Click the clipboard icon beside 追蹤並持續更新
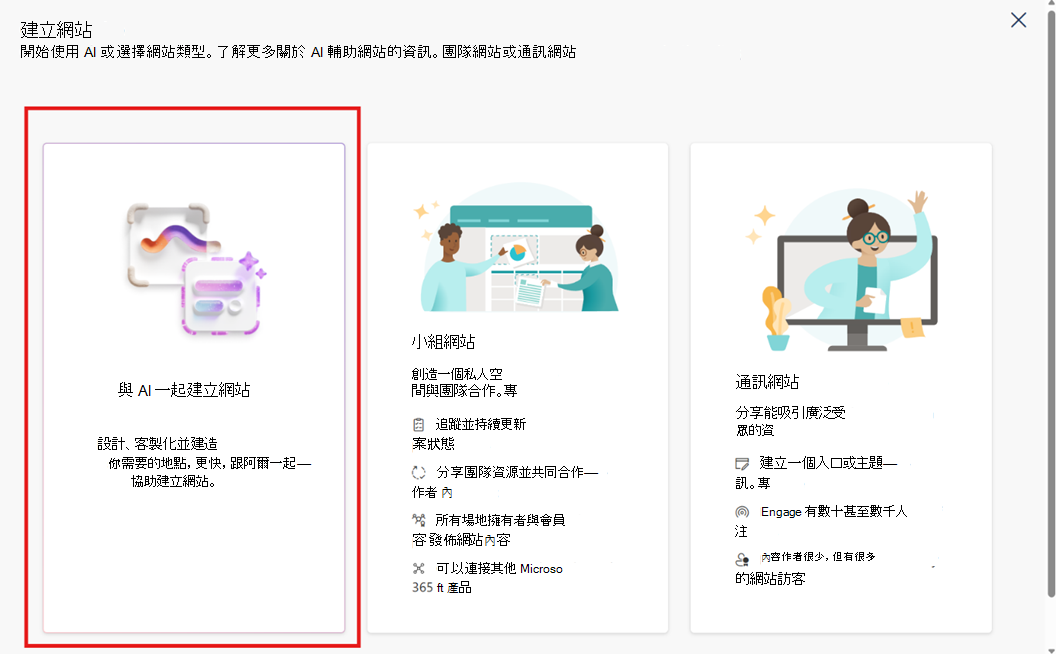Viewport: 1056px width, 654px height. (x=419, y=425)
